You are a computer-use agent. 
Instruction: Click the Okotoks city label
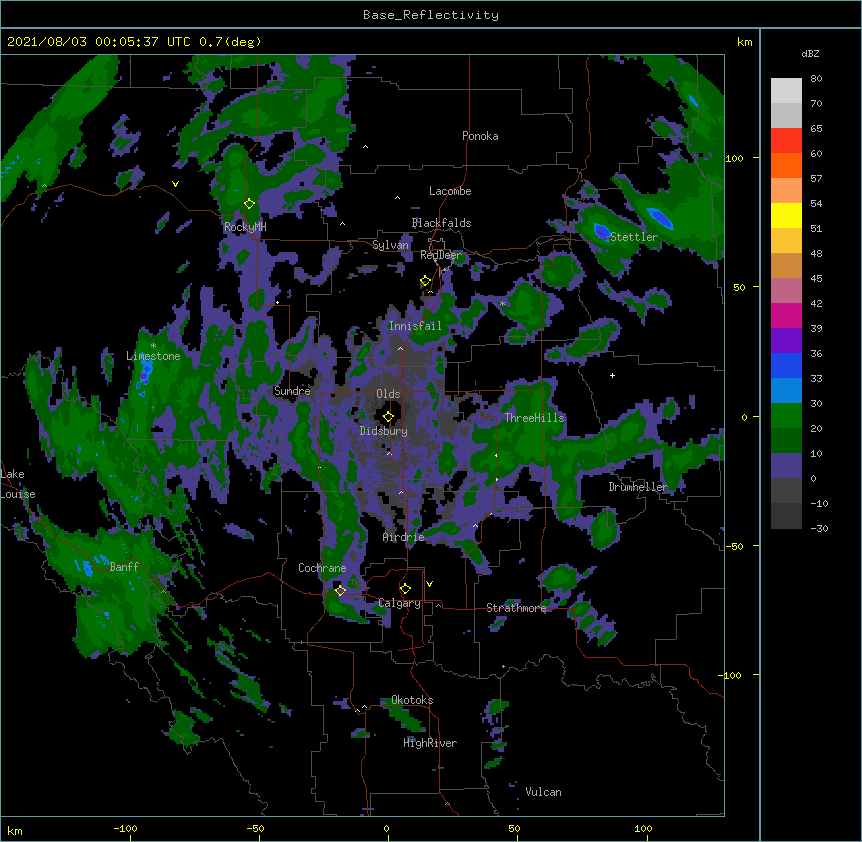[412, 700]
